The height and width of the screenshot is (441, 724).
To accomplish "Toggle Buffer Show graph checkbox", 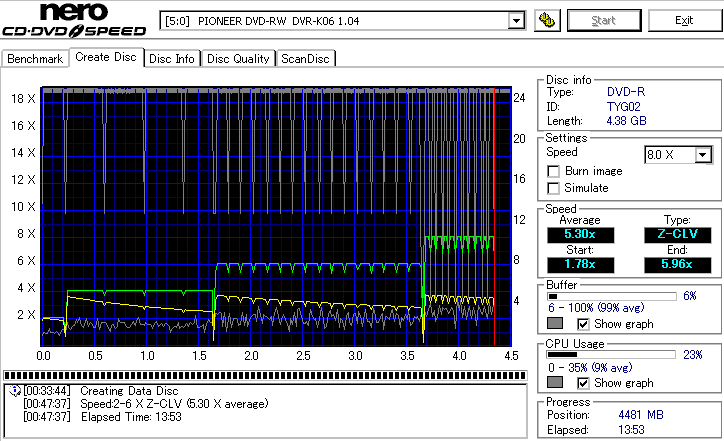I will [x=583, y=324].
